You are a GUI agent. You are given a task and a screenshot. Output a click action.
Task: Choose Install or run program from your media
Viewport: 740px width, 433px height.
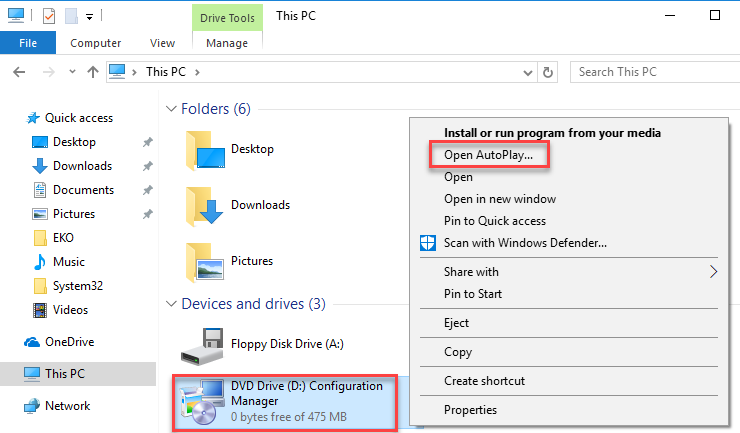pyautogui.click(x=552, y=133)
